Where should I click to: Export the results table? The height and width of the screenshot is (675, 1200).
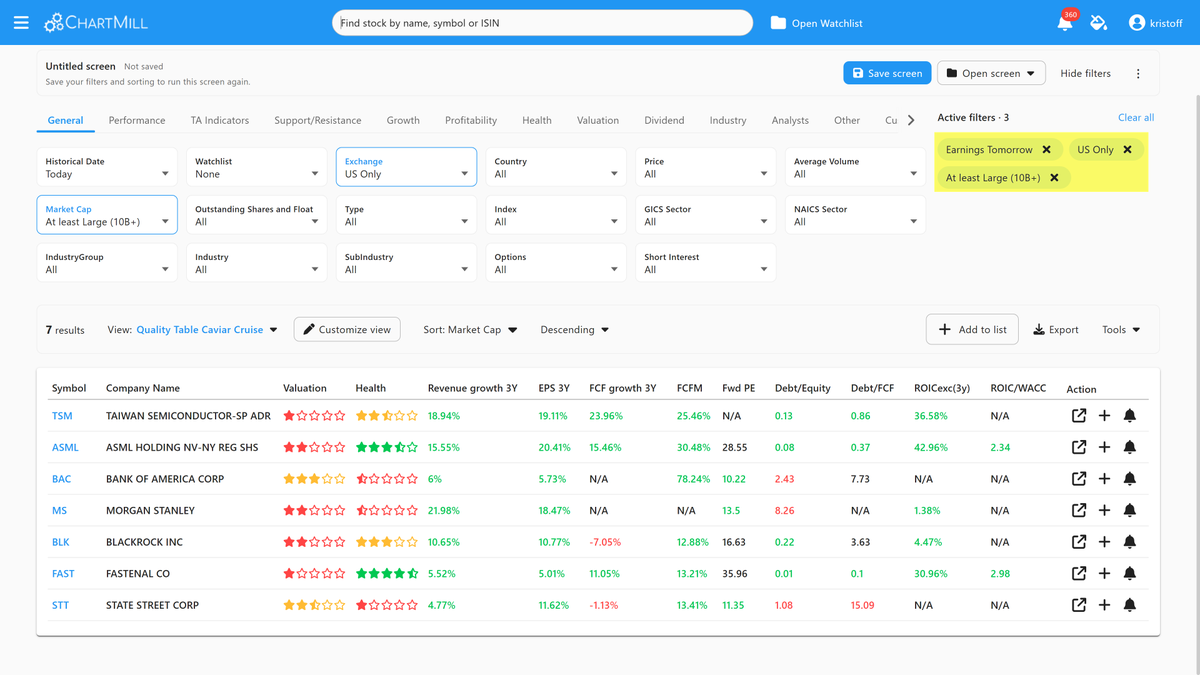[1056, 330]
